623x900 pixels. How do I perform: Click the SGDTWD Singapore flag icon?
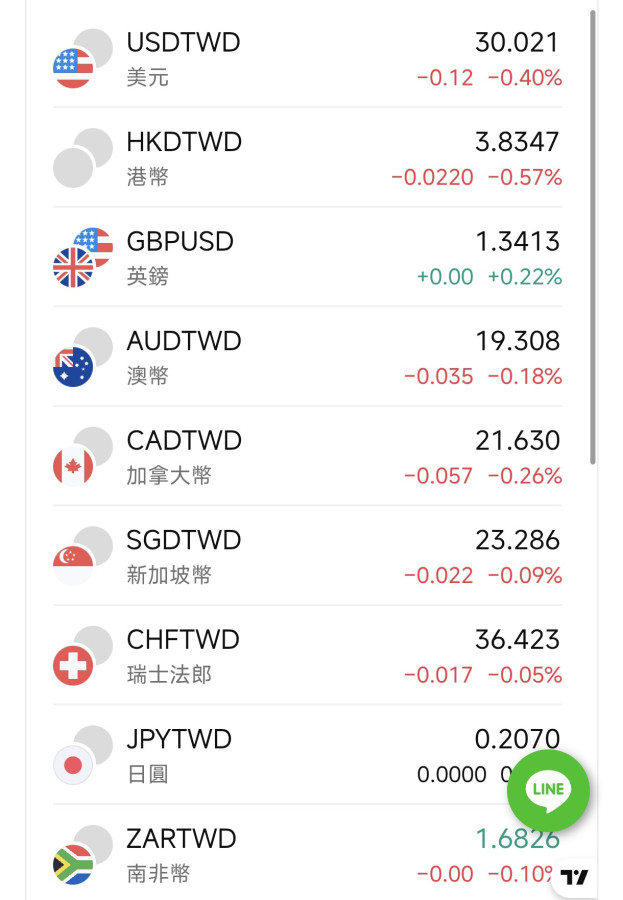[x=73, y=565]
